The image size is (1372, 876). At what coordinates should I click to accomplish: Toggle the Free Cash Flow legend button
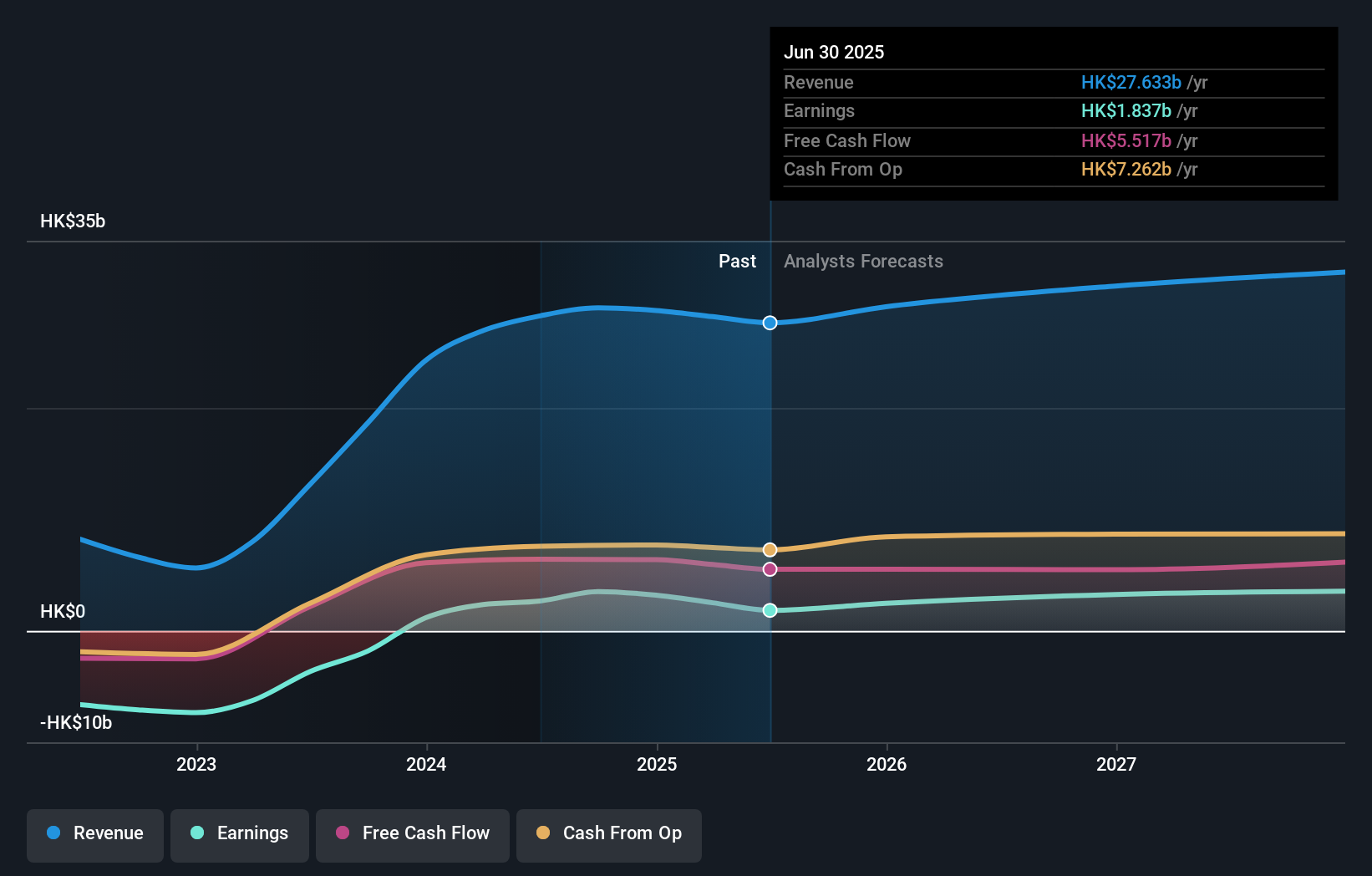pyautogui.click(x=413, y=835)
